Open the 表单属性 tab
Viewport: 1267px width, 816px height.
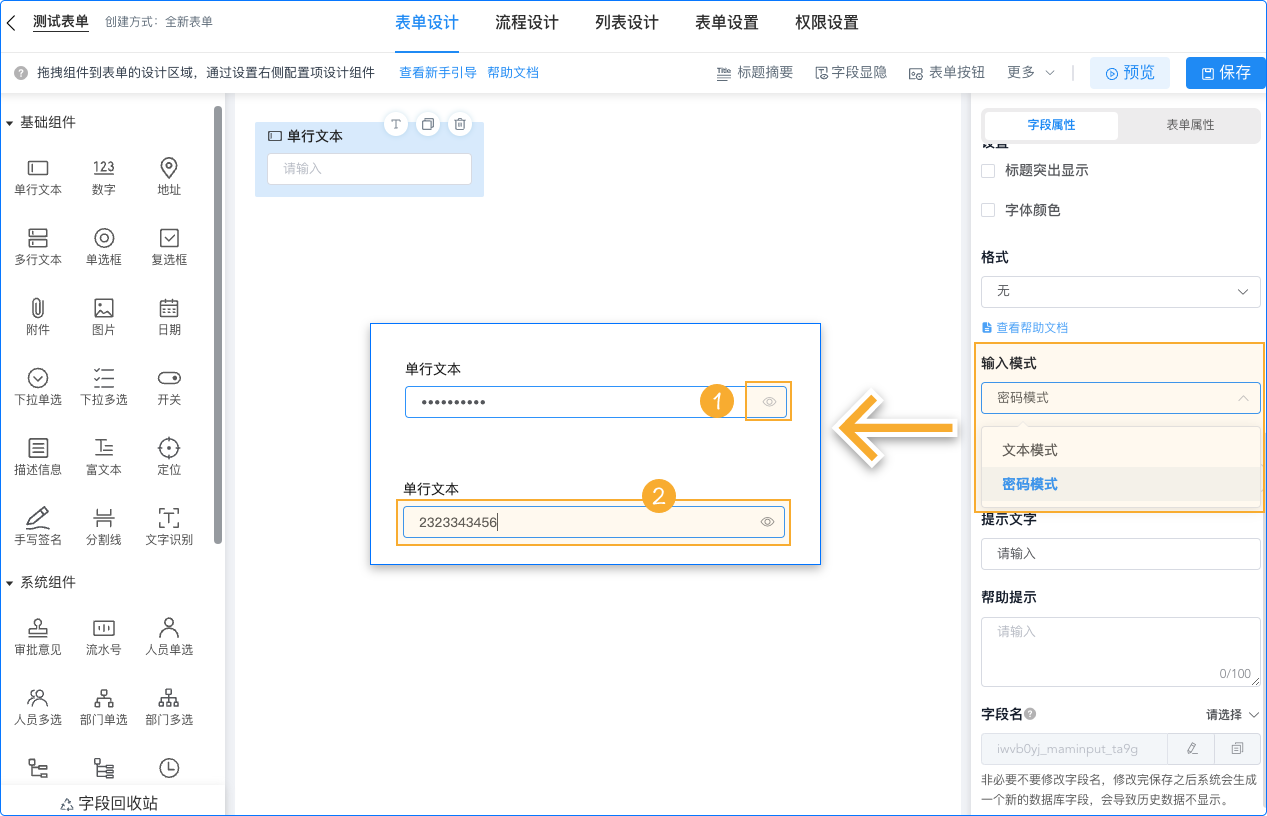click(x=1190, y=125)
